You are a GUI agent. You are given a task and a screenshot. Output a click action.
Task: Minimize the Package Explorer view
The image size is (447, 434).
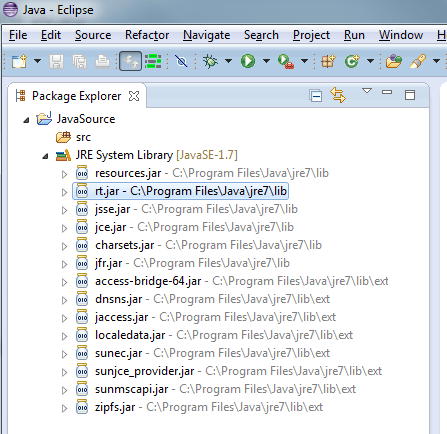pyautogui.click(x=387, y=92)
